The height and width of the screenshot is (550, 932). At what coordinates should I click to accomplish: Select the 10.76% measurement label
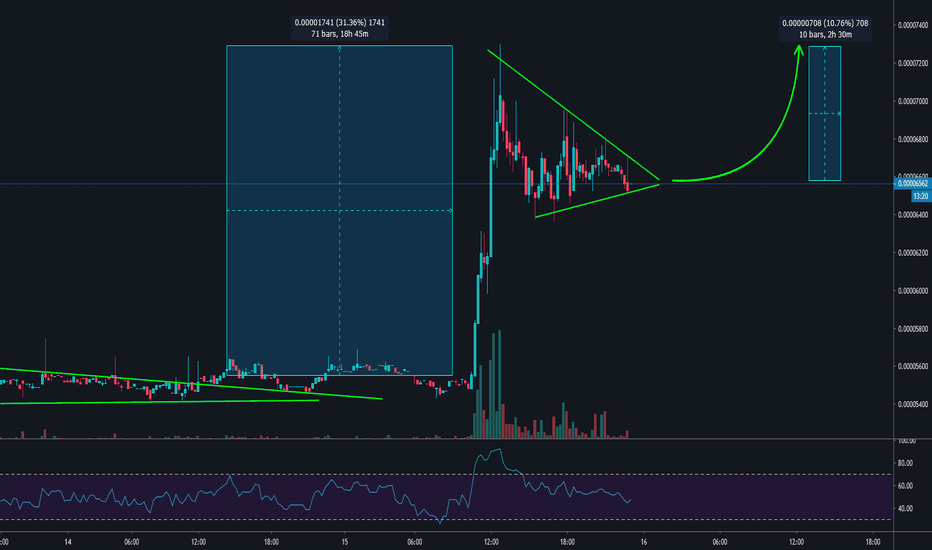[825, 23]
